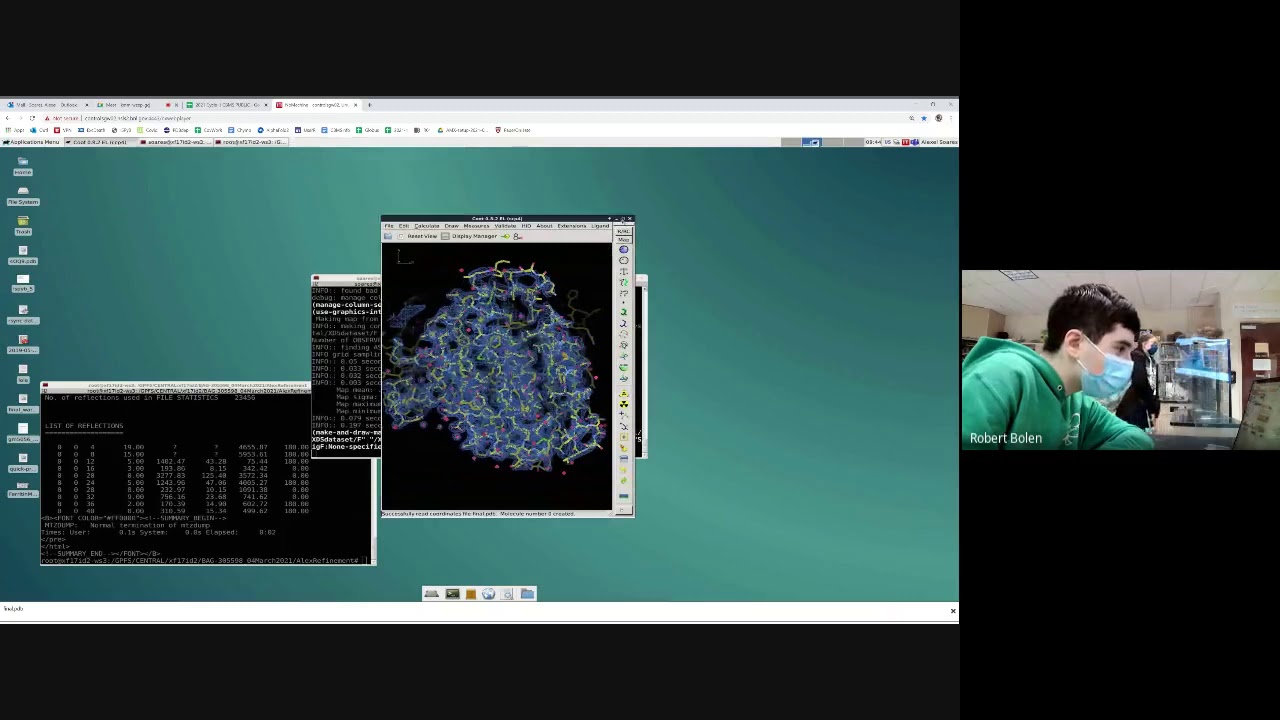Click Robert Bolen's video thumbnail

click(x=1120, y=360)
